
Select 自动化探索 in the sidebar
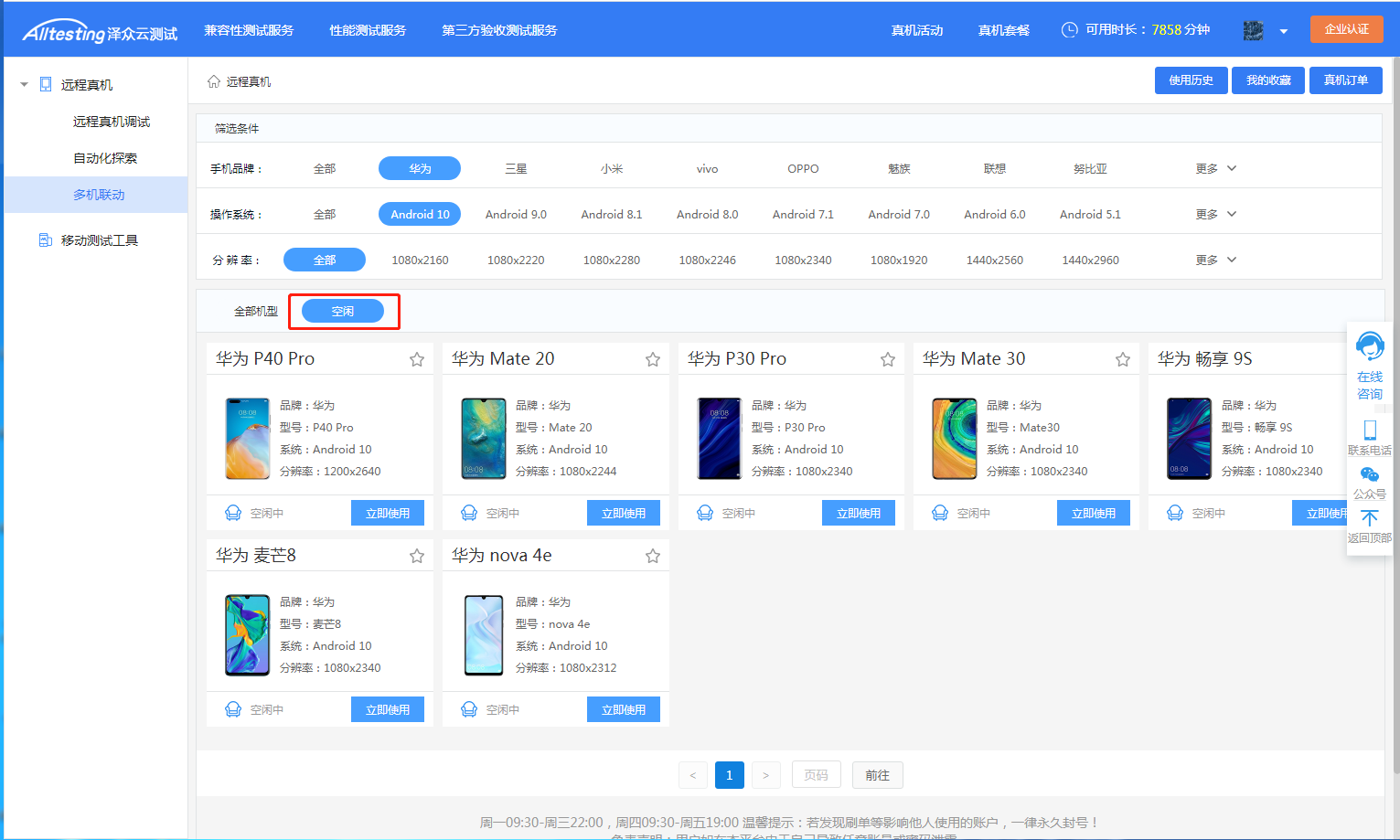105,158
